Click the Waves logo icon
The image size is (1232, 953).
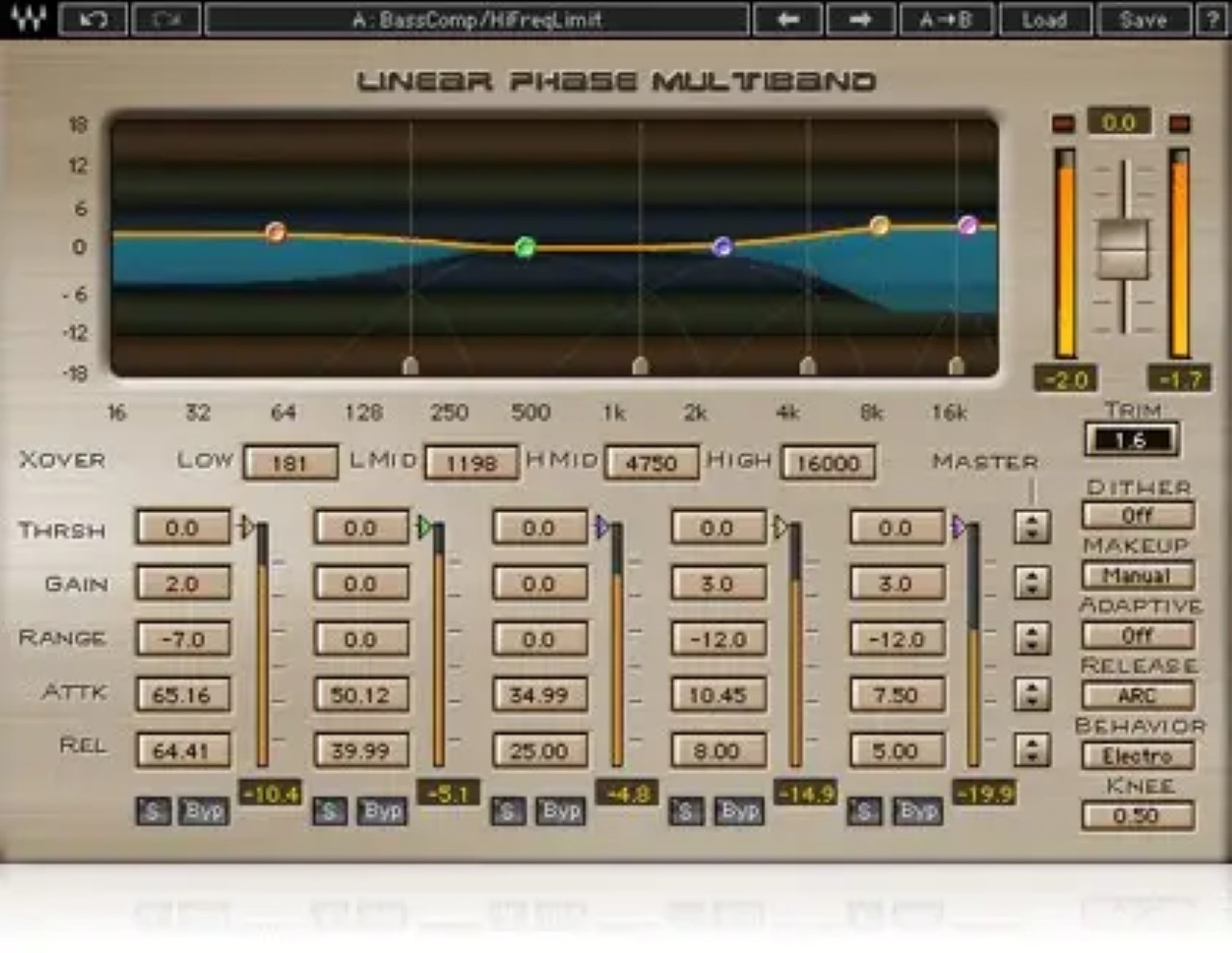27,19
